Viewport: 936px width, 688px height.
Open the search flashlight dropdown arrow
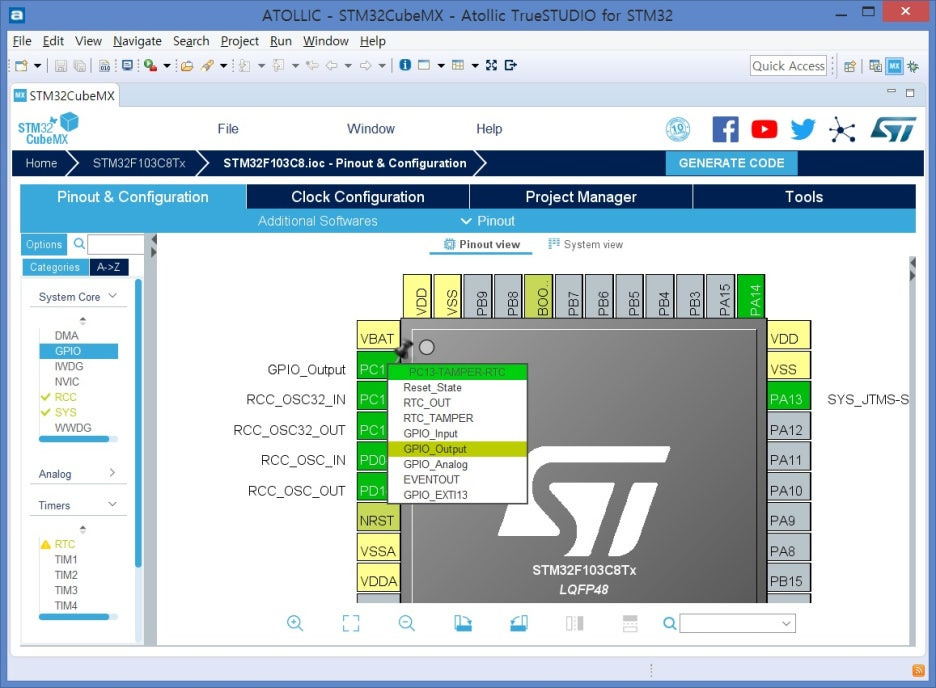tap(223, 66)
